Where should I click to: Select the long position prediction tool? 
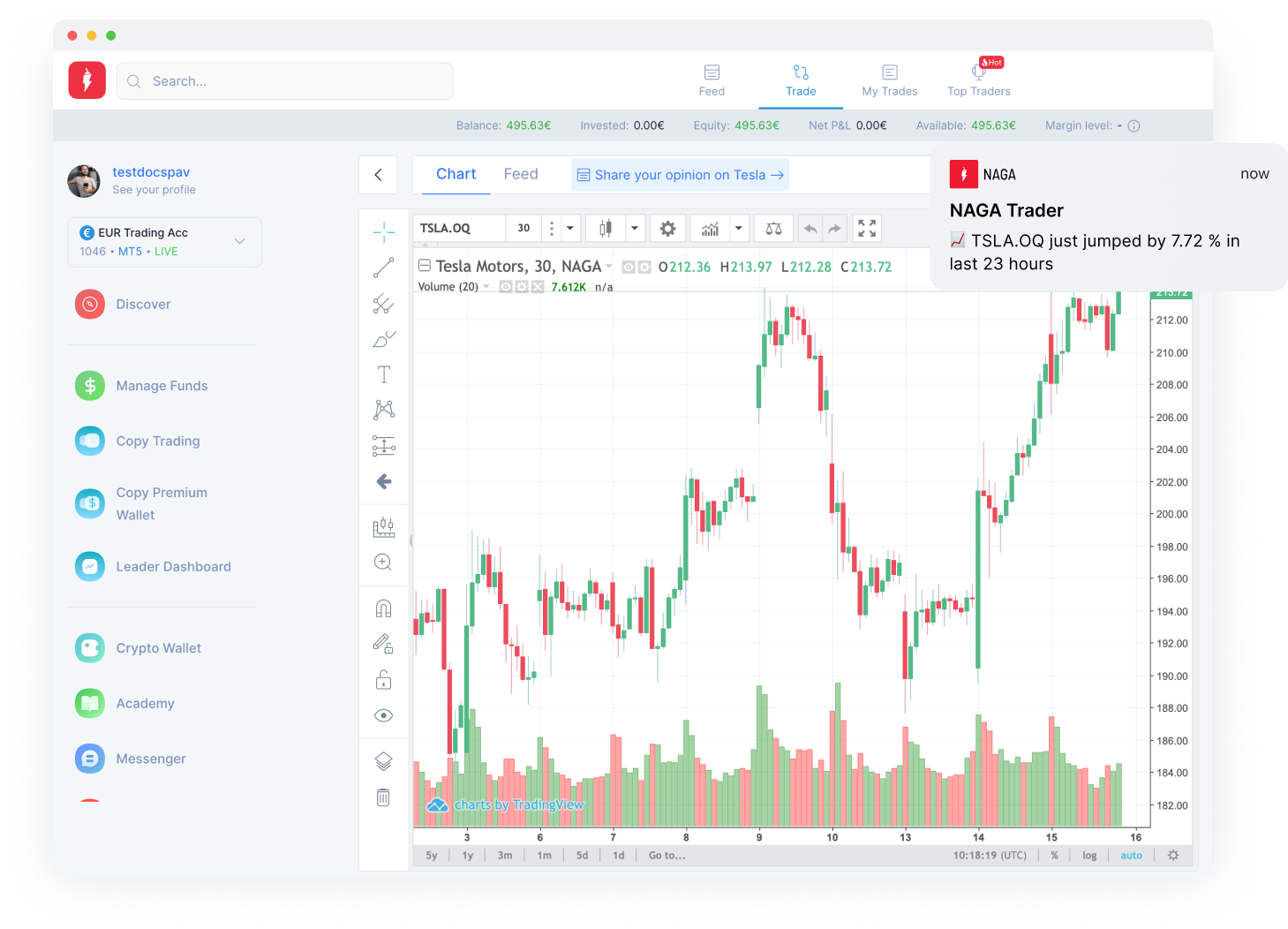click(x=383, y=446)
